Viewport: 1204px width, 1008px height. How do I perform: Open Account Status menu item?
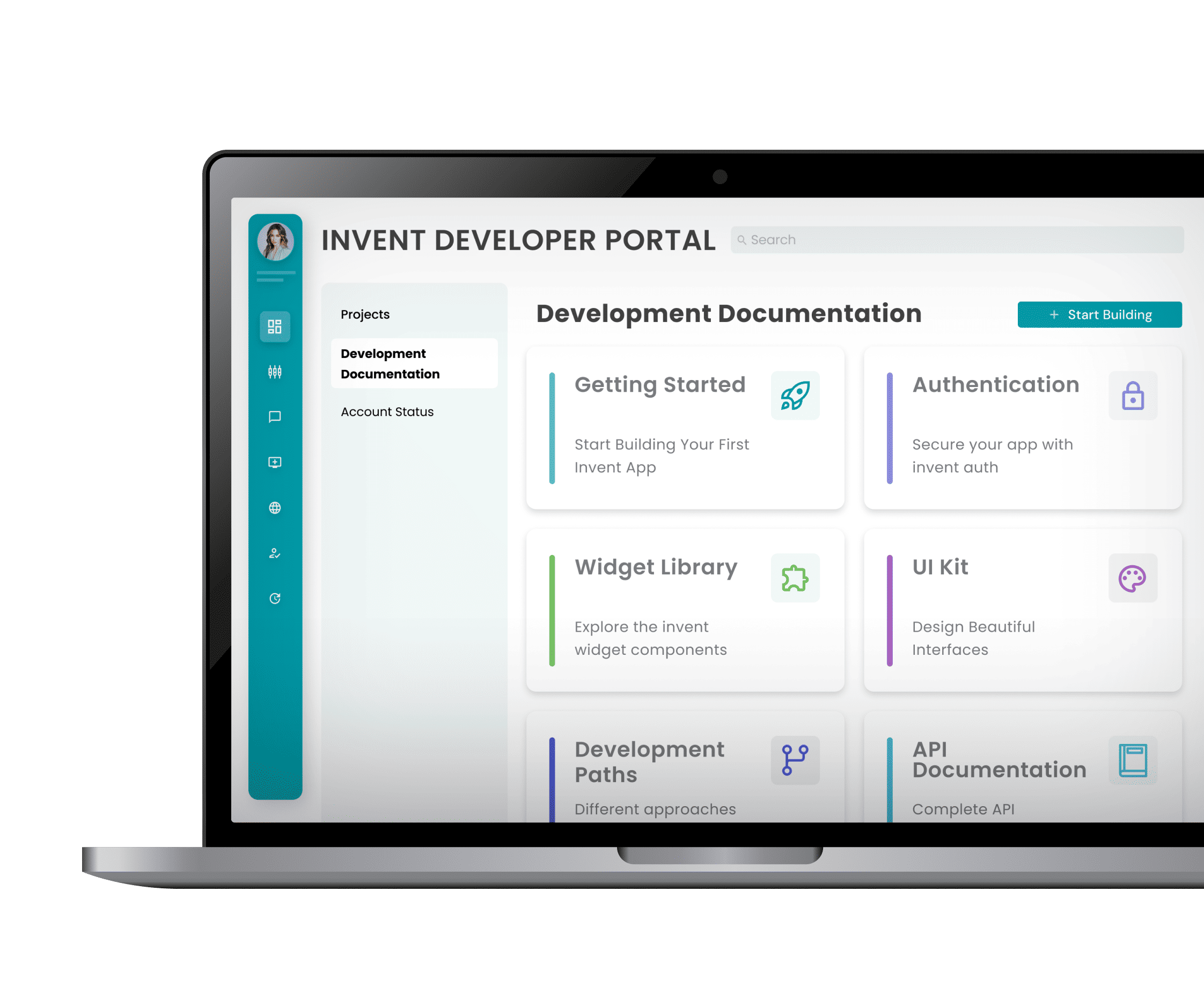(x=387, y=412)
